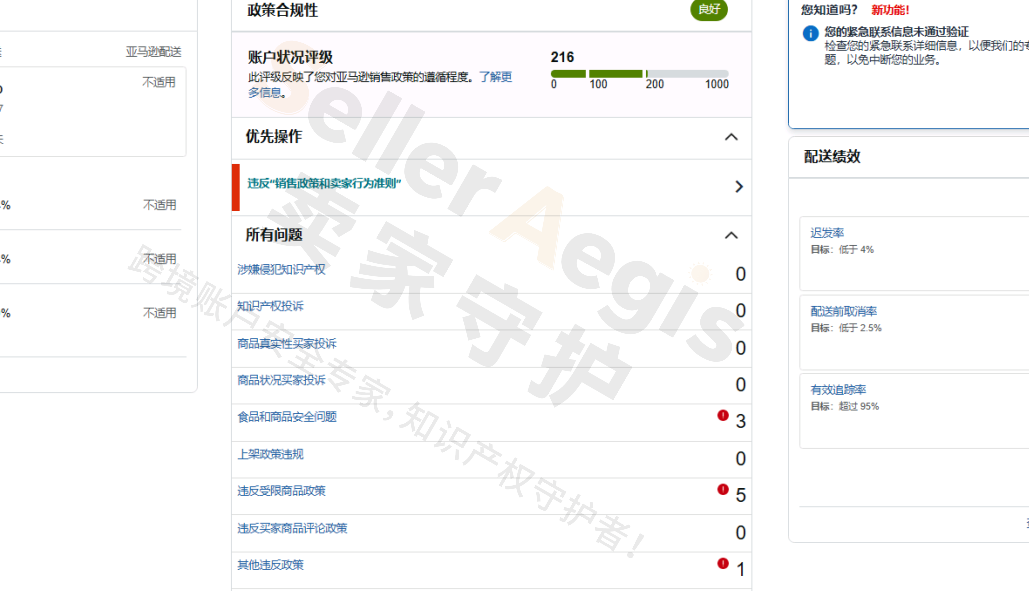
Task: Click the blue info icon next to 紧急联系信息
Action: coord(810,33)
